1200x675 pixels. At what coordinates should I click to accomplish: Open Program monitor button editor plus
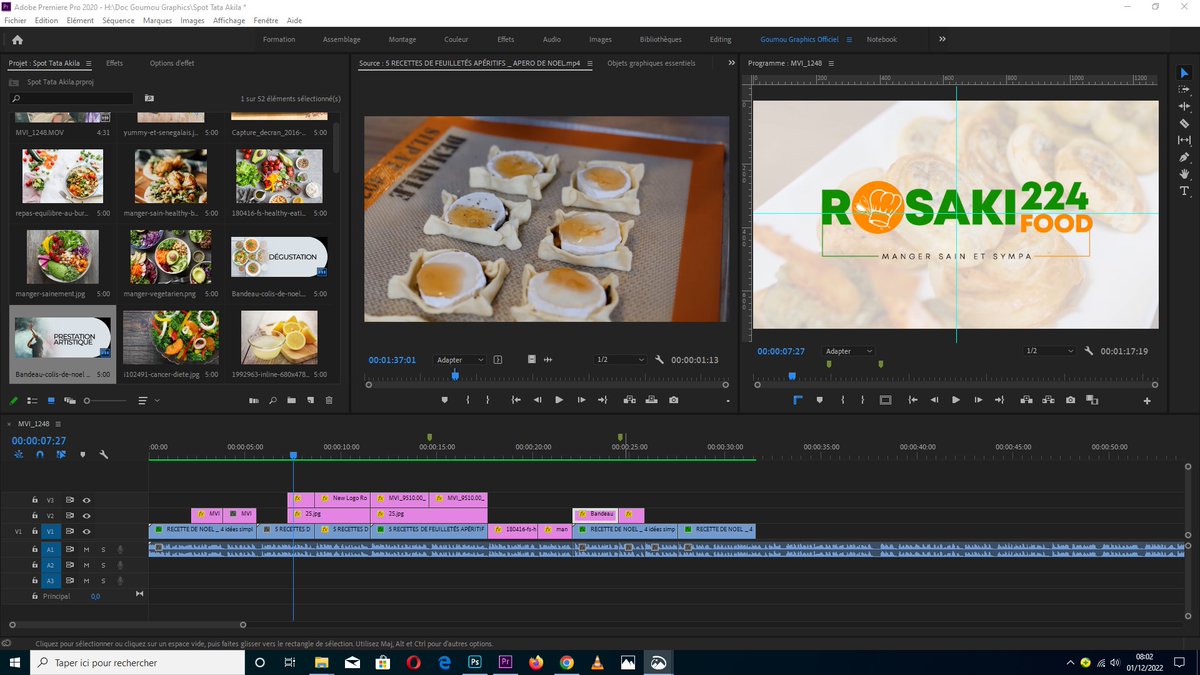pos(1147,400)
